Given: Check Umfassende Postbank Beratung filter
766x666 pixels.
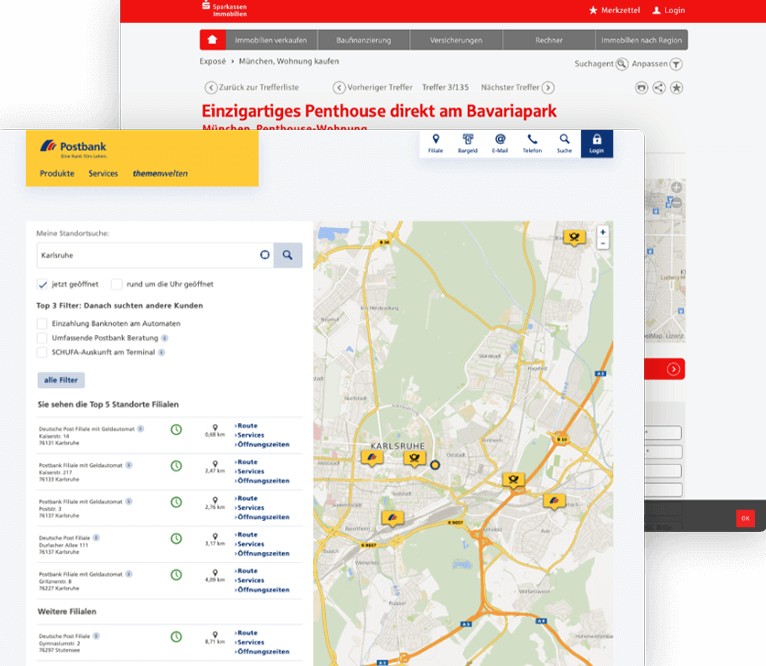Looking at the screenshot, I should pos(42,338).
